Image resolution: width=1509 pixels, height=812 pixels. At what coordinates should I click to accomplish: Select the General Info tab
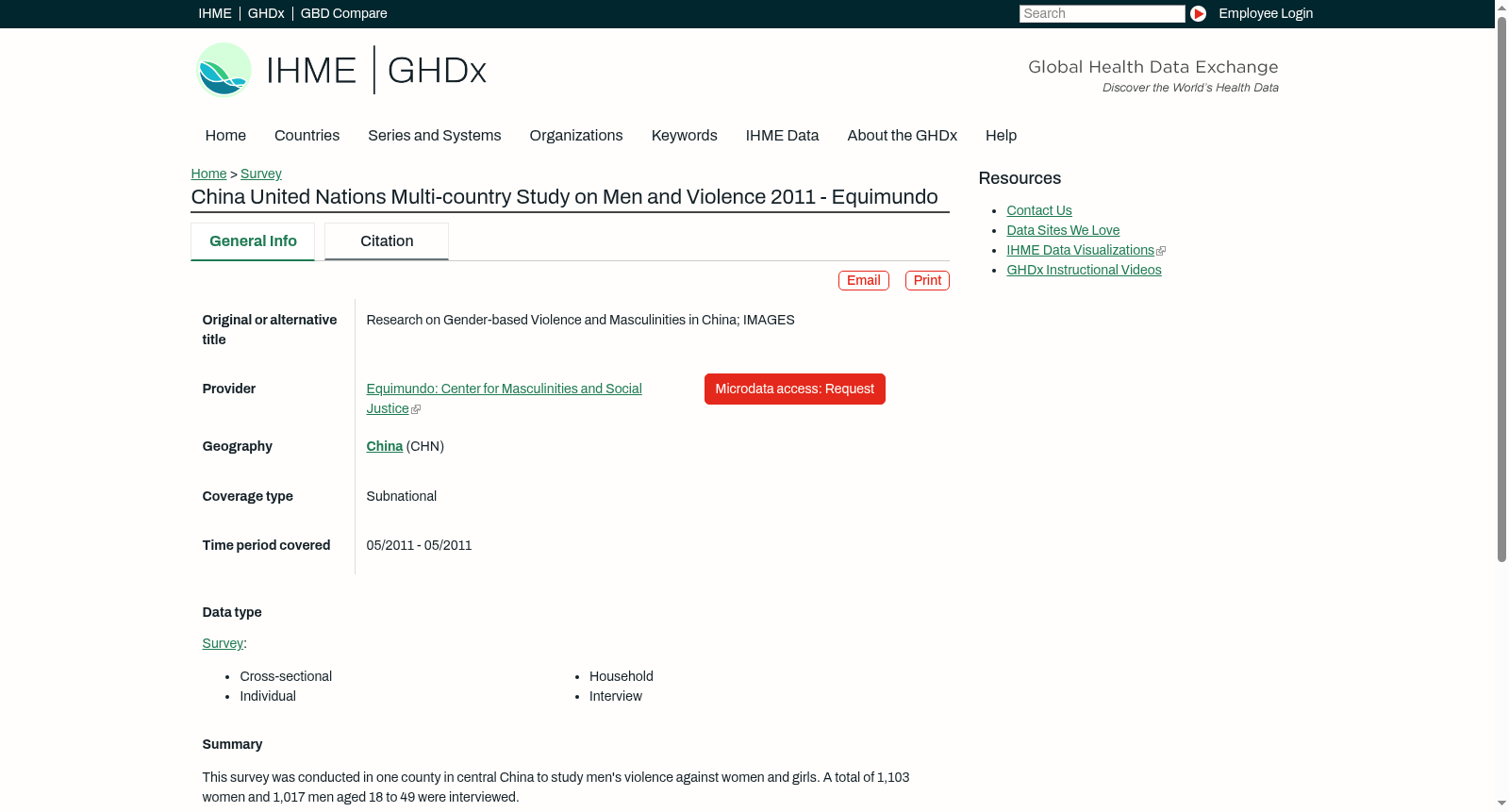pos(253,241)
